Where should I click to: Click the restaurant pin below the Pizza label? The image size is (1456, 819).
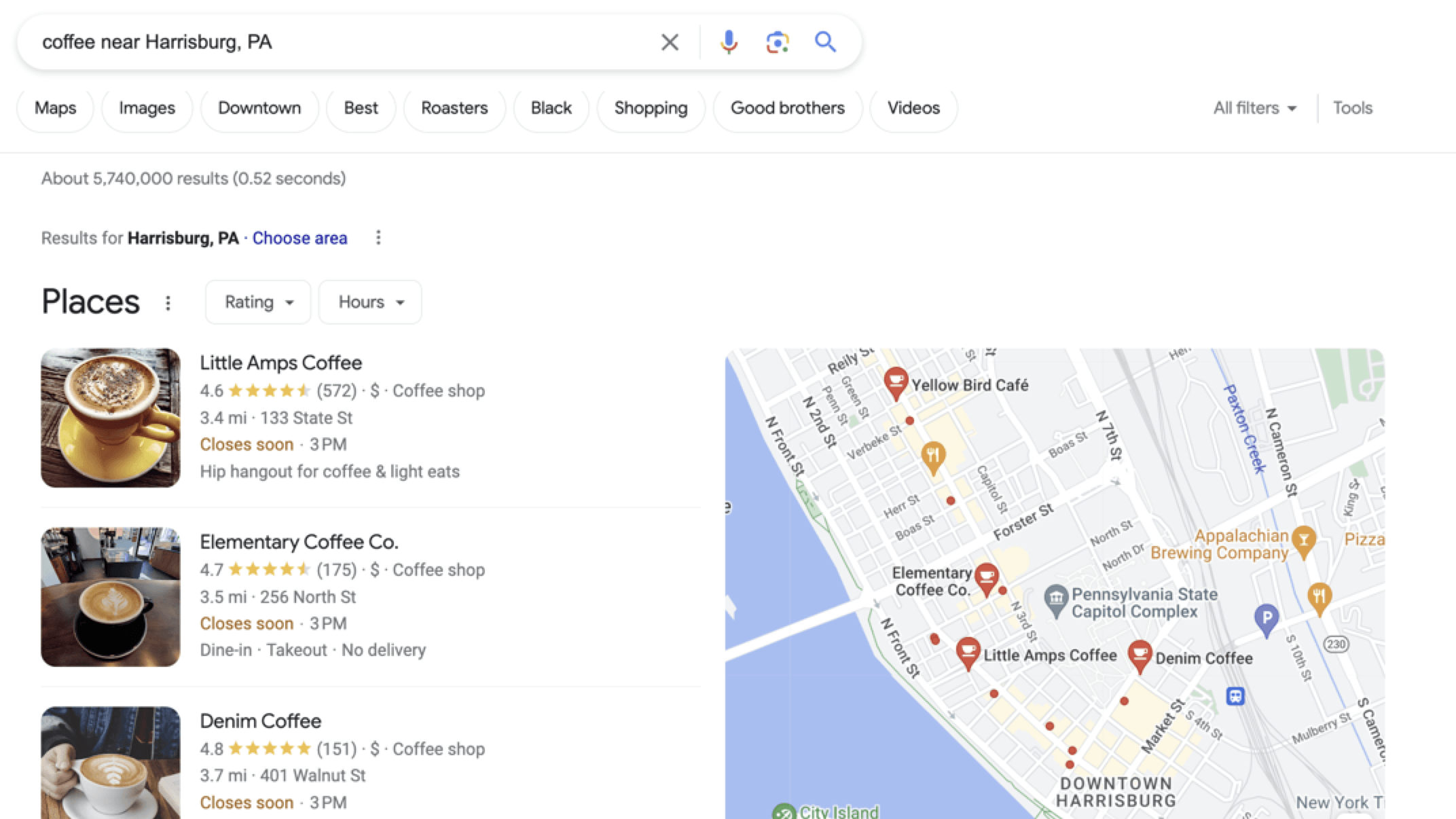tap(1319, 599)
